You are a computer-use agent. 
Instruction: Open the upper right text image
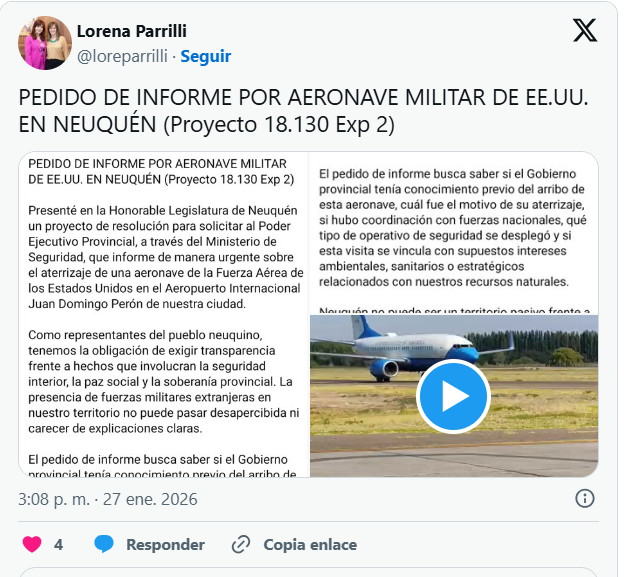454,233
